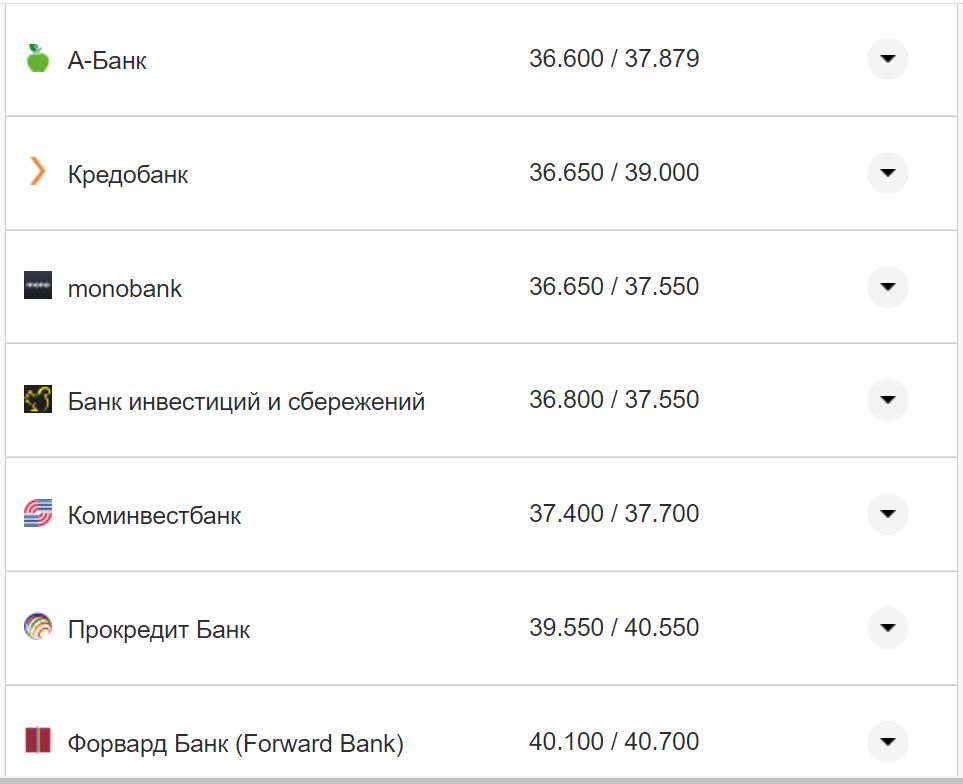Click the Кредобанк bank name
The width and height of the screenshot is (963, 784).
click(x=128, y=175)
